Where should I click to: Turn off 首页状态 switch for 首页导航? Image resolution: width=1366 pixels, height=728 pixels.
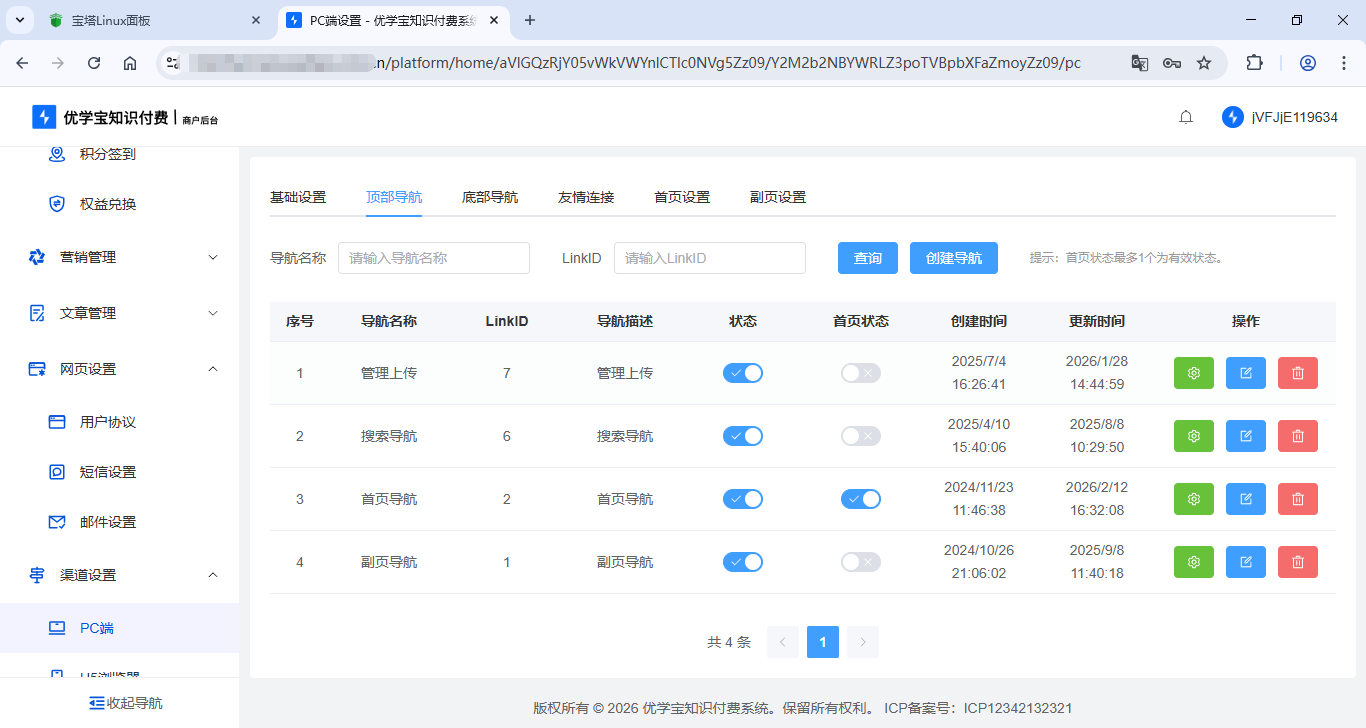(x=860, y=499)
